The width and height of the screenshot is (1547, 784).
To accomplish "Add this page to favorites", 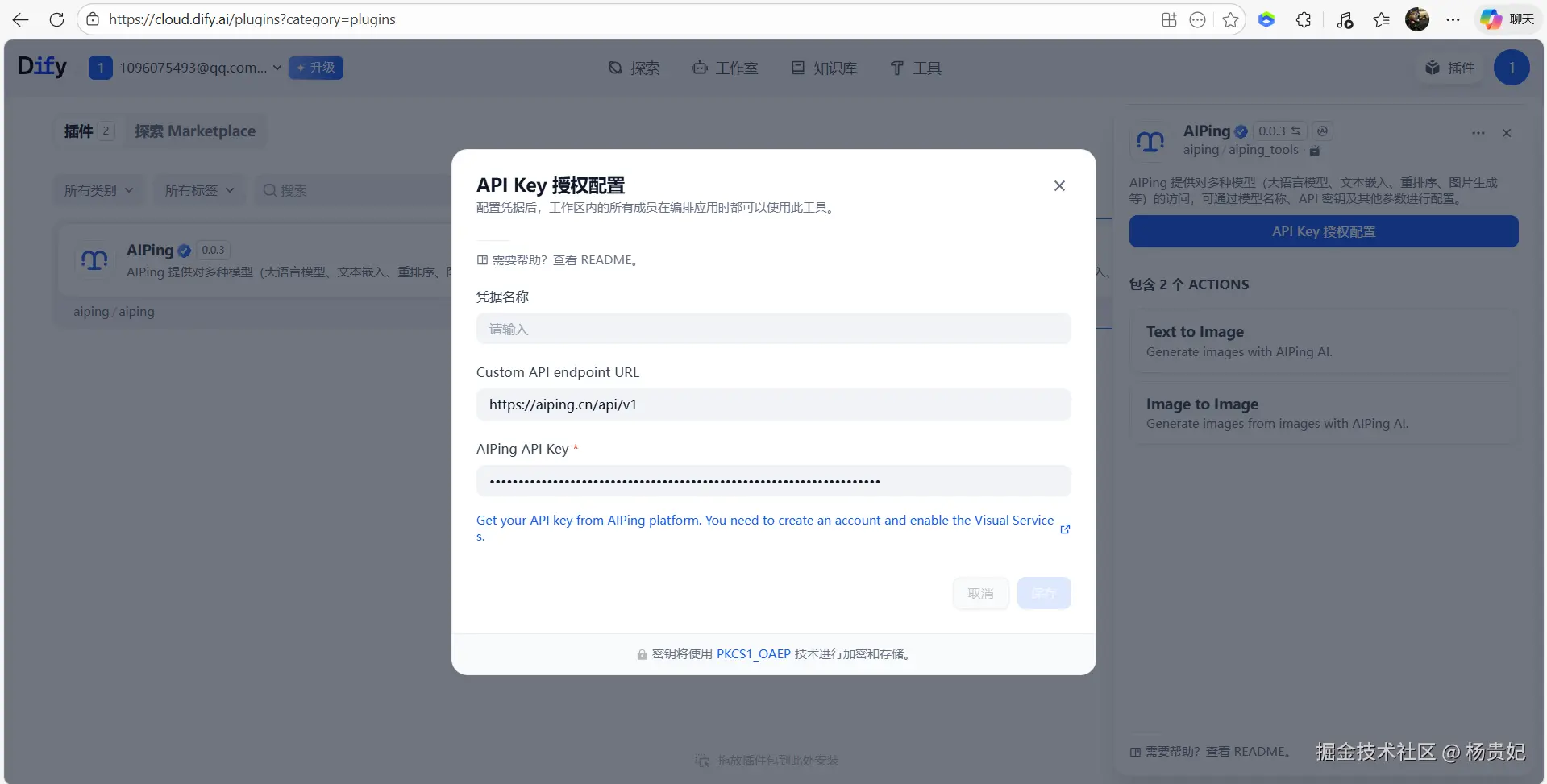I will pos(1230,19).
